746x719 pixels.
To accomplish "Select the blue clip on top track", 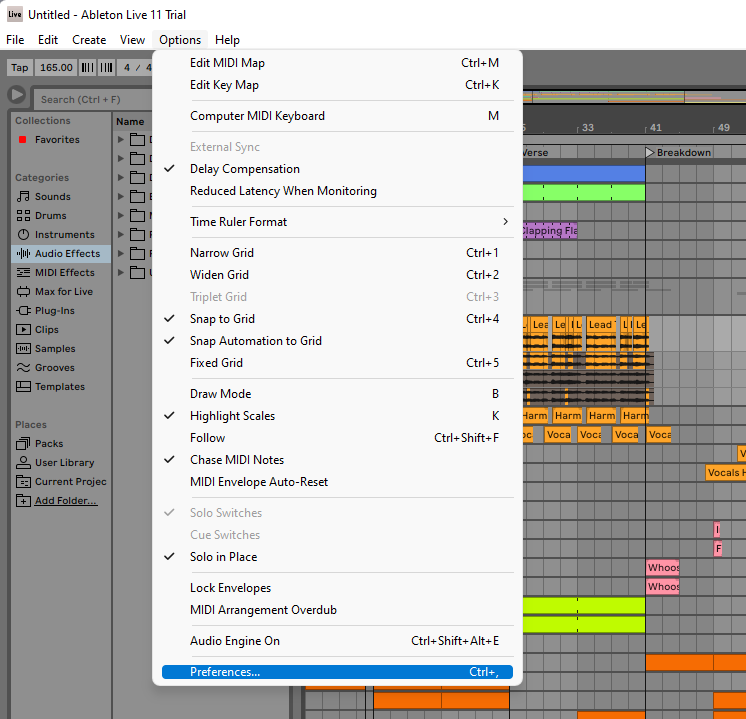I will click(x=584, y=173).
